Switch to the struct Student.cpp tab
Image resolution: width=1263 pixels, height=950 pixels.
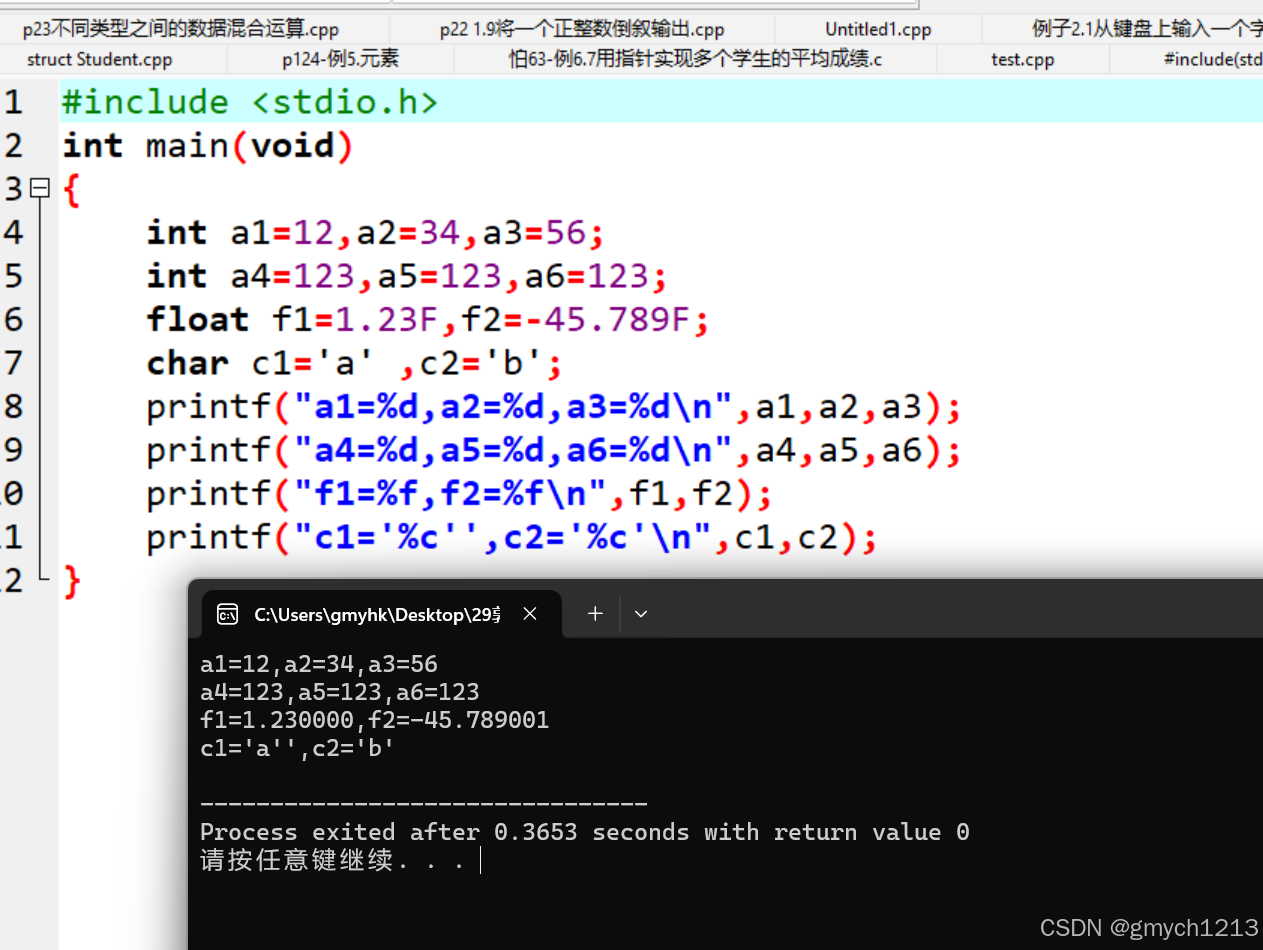(x=100, y=59)
